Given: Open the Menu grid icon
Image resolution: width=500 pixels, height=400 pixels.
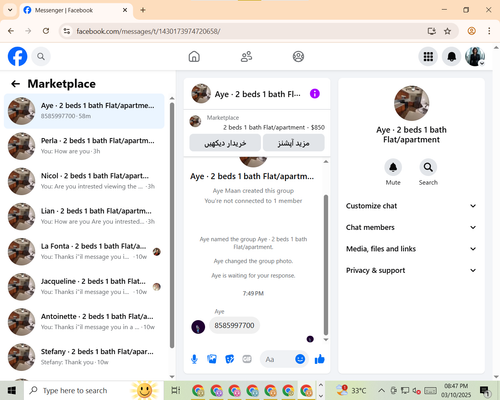Looking at the screenshot, I should [428, 57].
